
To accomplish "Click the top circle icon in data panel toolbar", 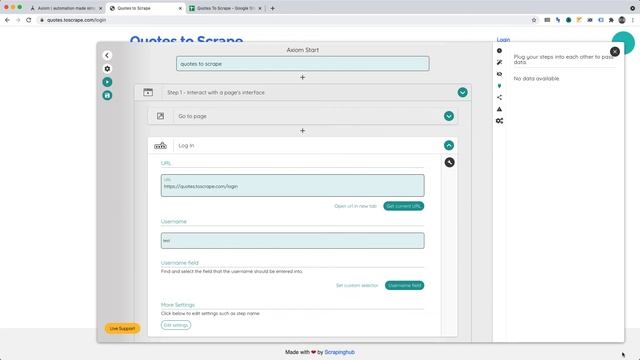I will click(x=499, y=51).
